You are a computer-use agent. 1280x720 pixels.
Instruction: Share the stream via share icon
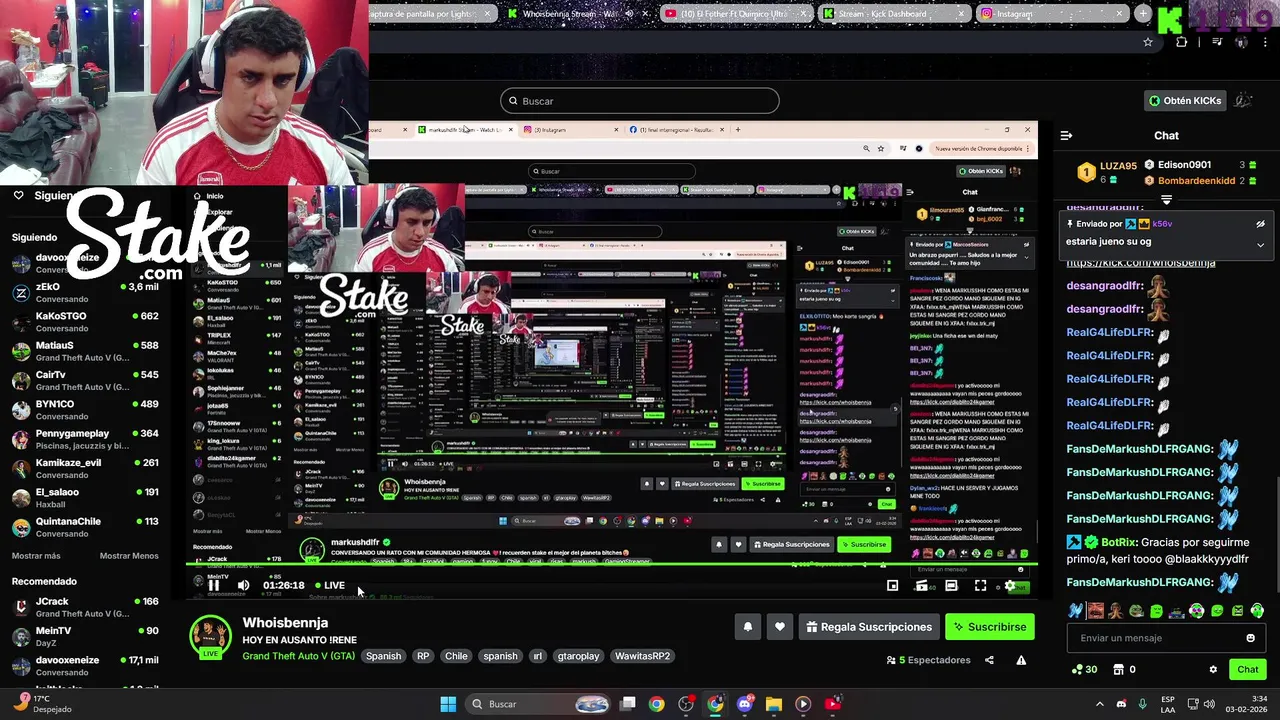point(989,660)
